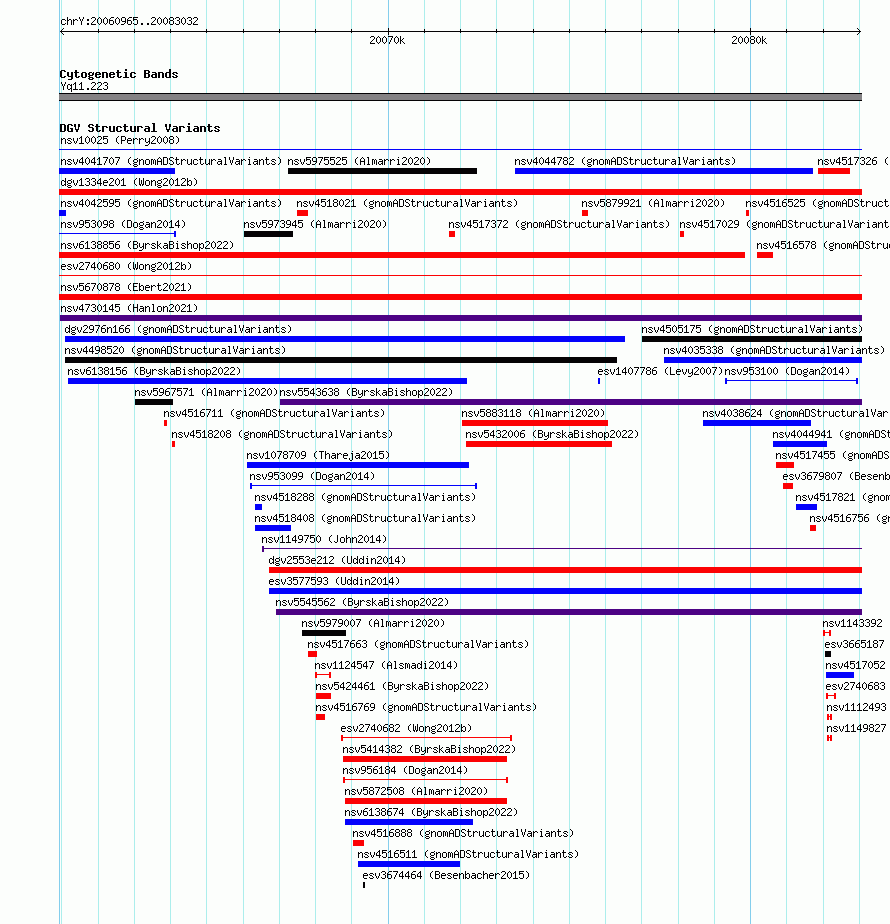Click the Cytogenetic Bands track title

click(118, 74)
